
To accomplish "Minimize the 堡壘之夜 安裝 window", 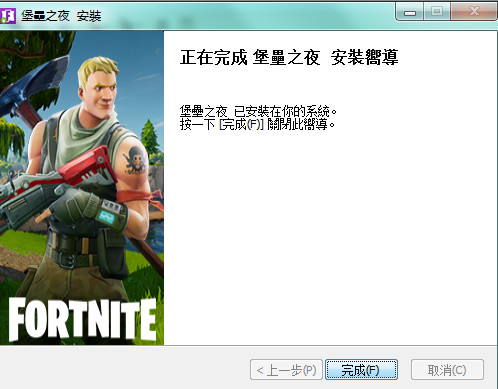I will pyautogui.click(x=410, y=12).
